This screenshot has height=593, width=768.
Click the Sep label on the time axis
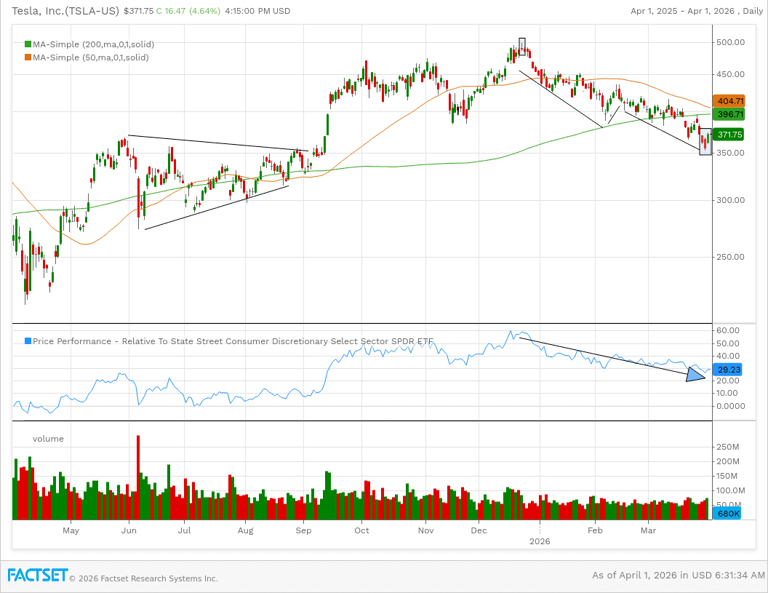[x=304, y=530]
